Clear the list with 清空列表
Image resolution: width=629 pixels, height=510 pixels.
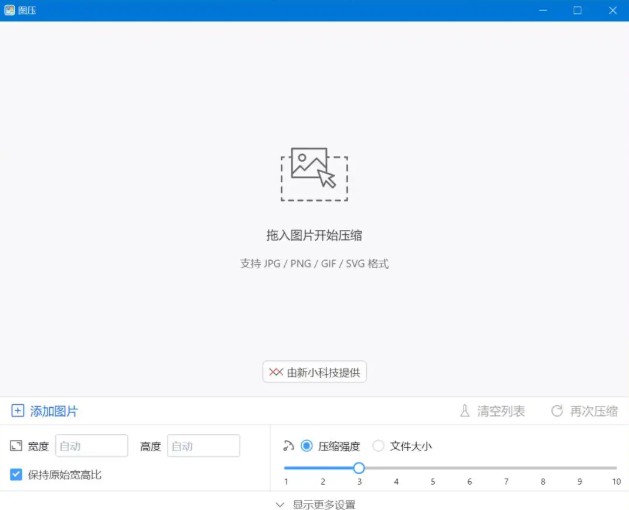[x=492, y=411]
